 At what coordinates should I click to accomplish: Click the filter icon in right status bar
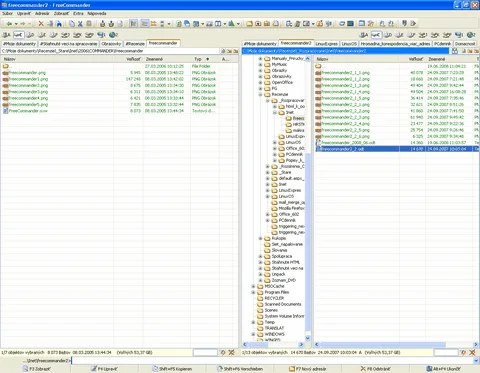click(x=463, y=352)
